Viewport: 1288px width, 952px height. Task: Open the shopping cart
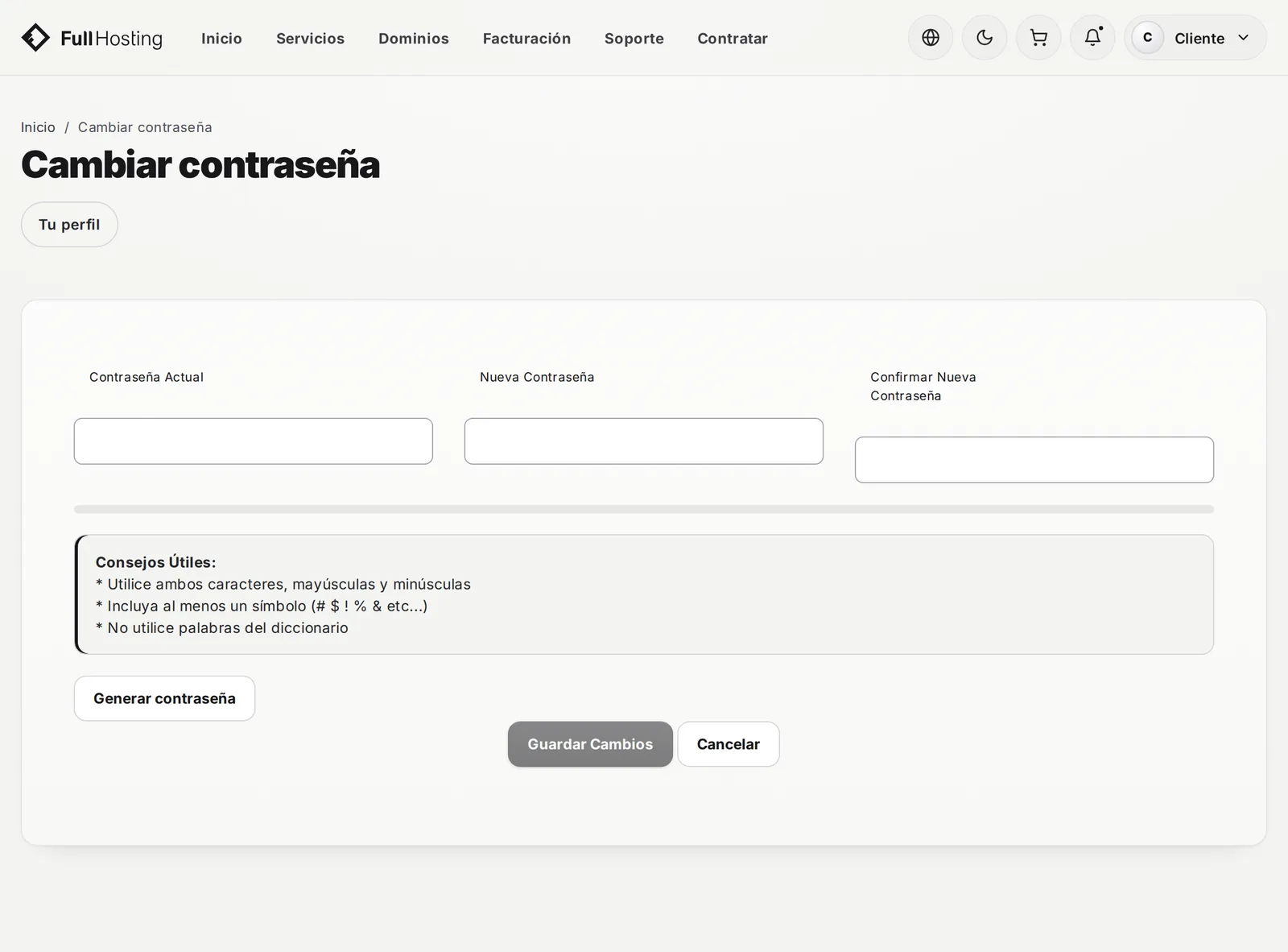(x=1038, y=38)
